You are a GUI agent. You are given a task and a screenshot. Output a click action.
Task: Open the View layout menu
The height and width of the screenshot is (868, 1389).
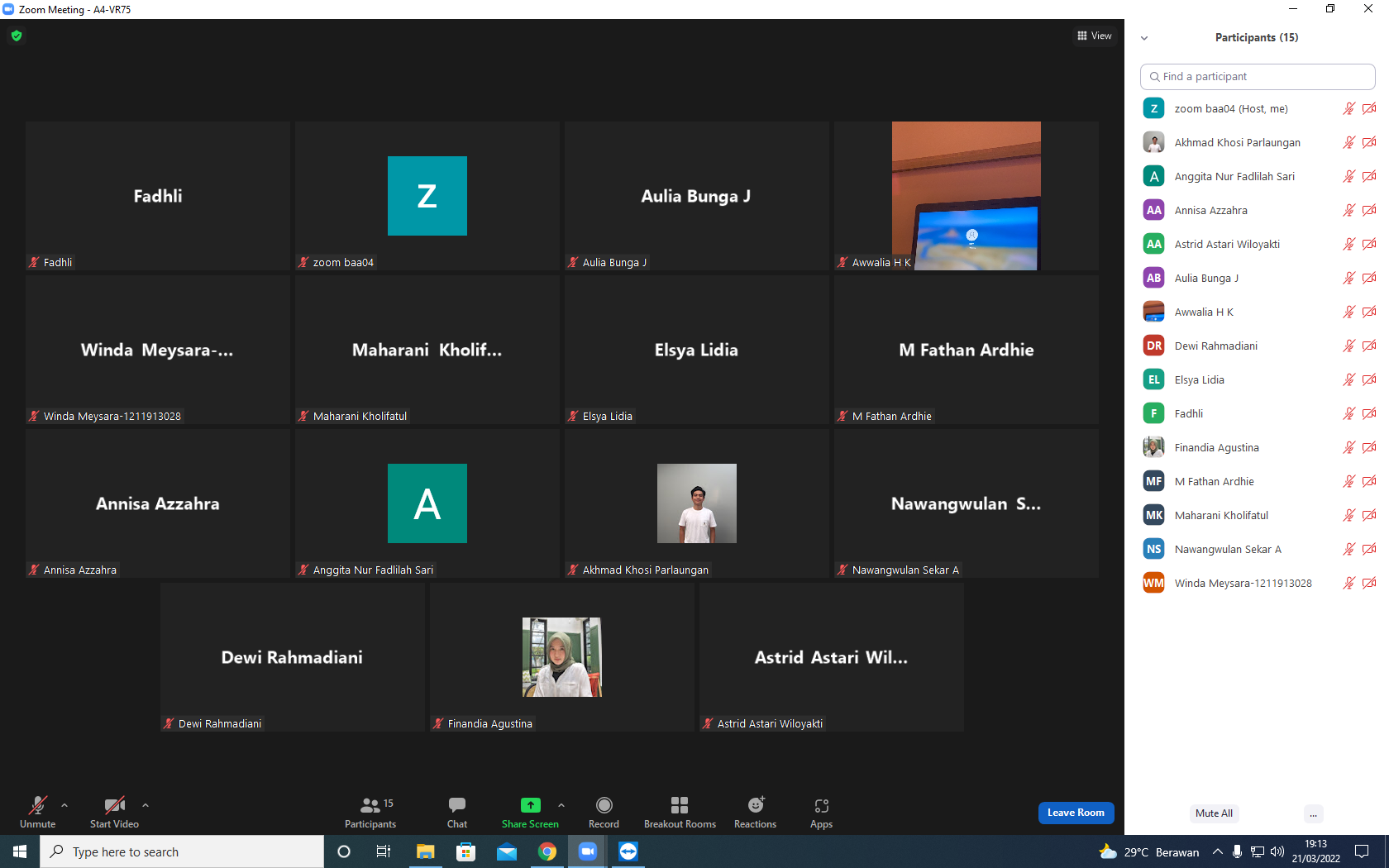click(x=1095, y=36)
